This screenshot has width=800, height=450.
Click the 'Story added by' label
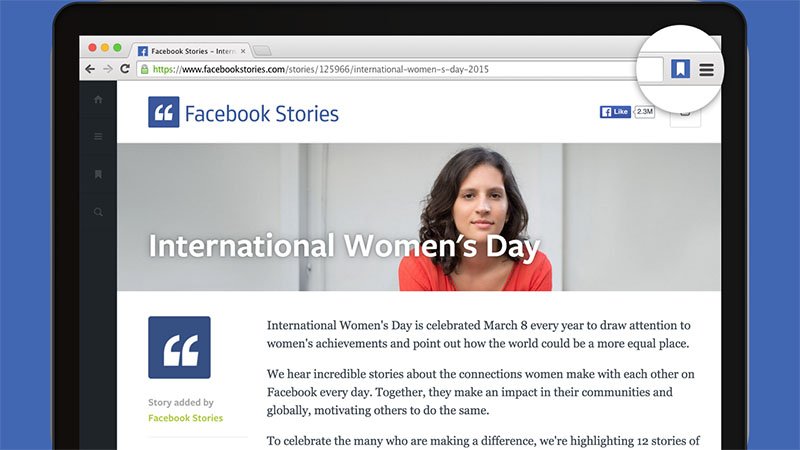(x=181, y=402)
